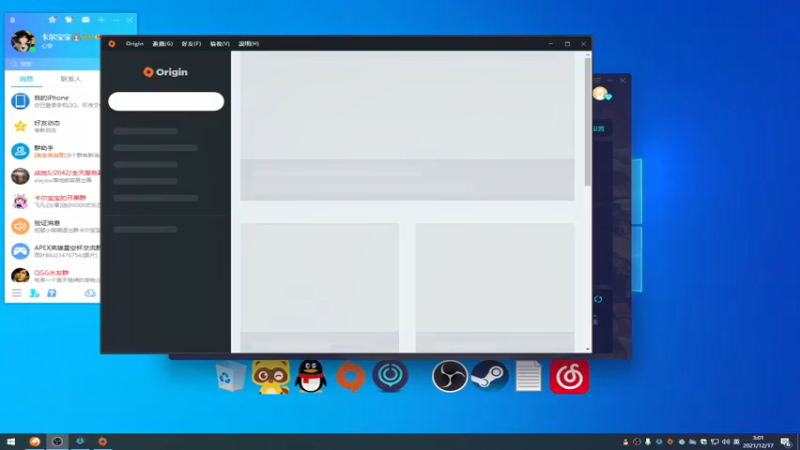The width and height of the screenshot is (800, 450).
Task: Click the microphone icon in the tray
Action: [648, 442]
